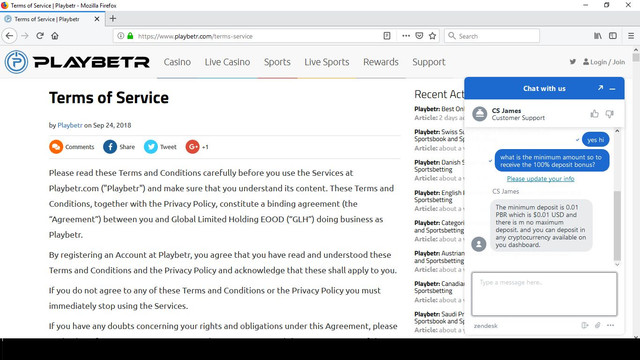The image size is (640, 360).
Task: Click the Terms of Service heading
Action: (x=109, y=98)
